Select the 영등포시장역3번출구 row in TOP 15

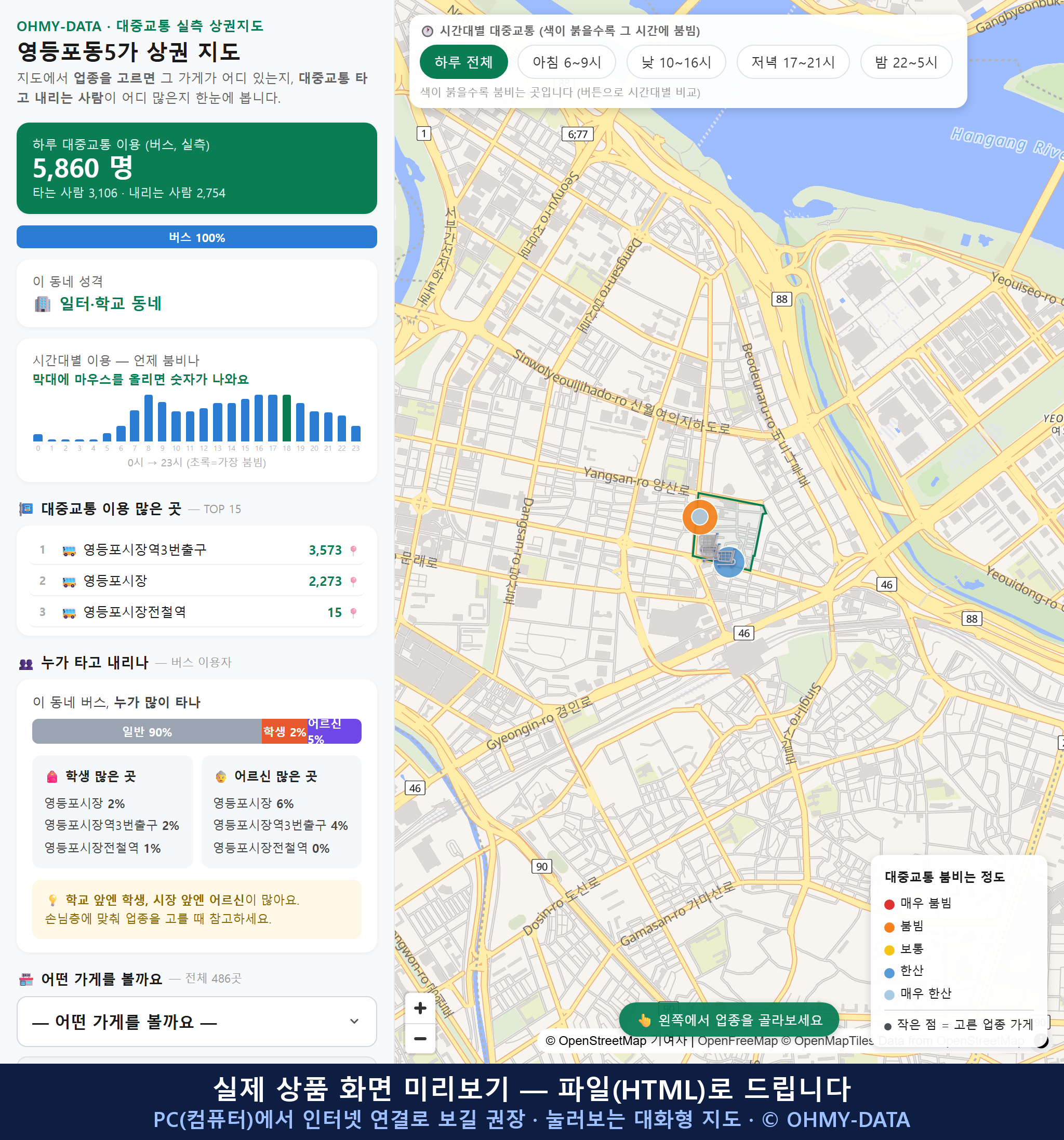pos(197,550)
